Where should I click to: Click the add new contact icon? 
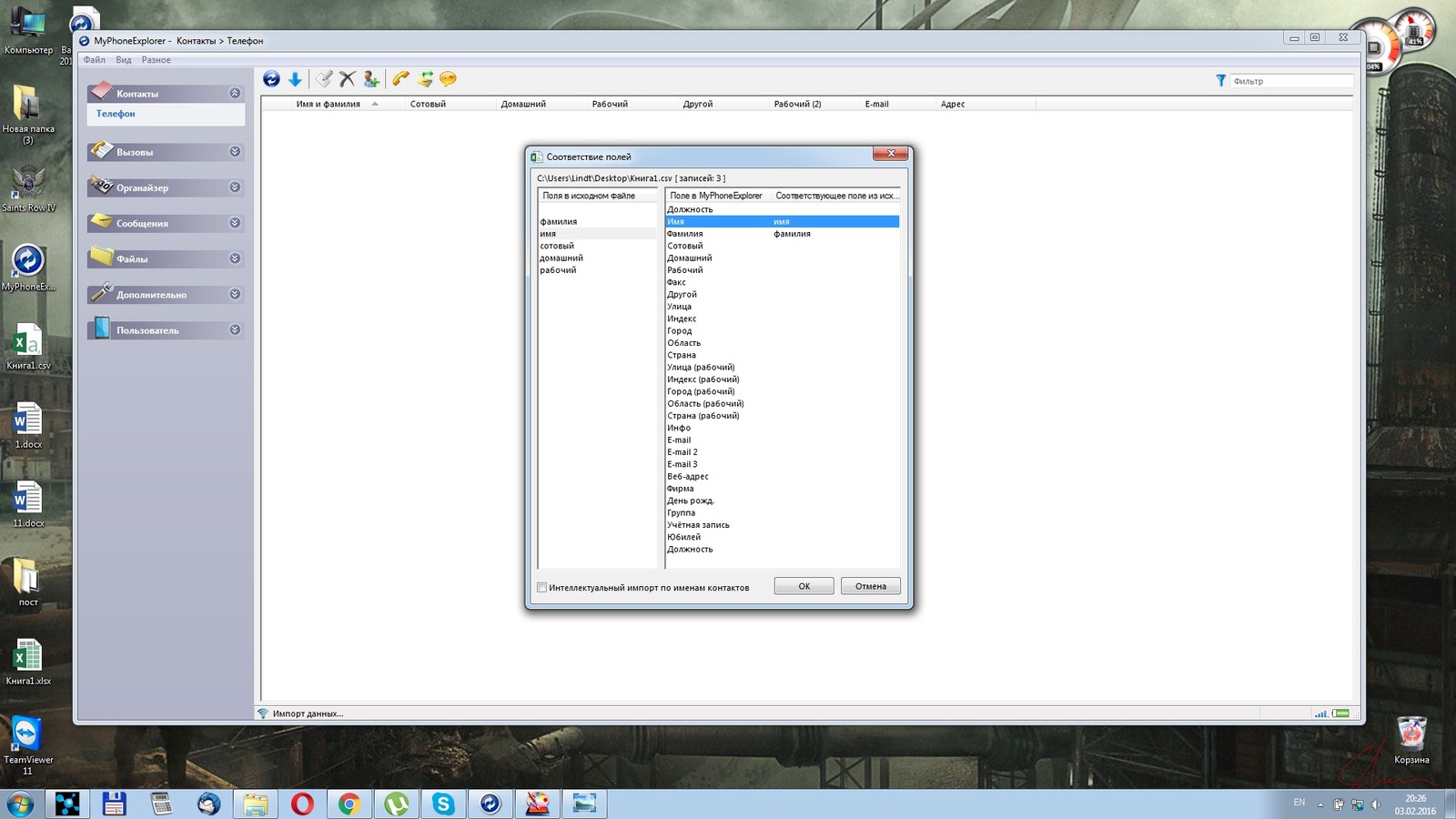point(370,79)
